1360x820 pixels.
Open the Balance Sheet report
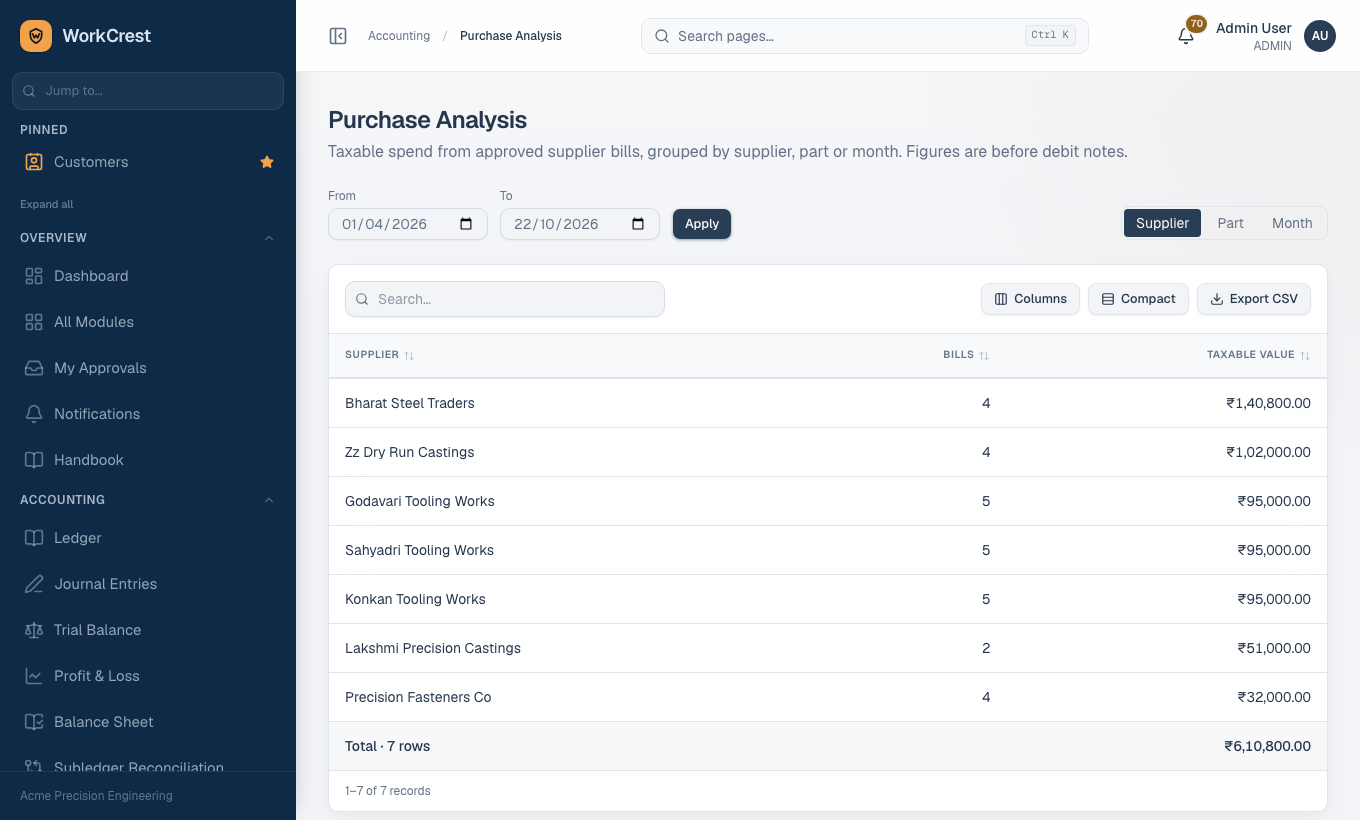tap(148, 722)
